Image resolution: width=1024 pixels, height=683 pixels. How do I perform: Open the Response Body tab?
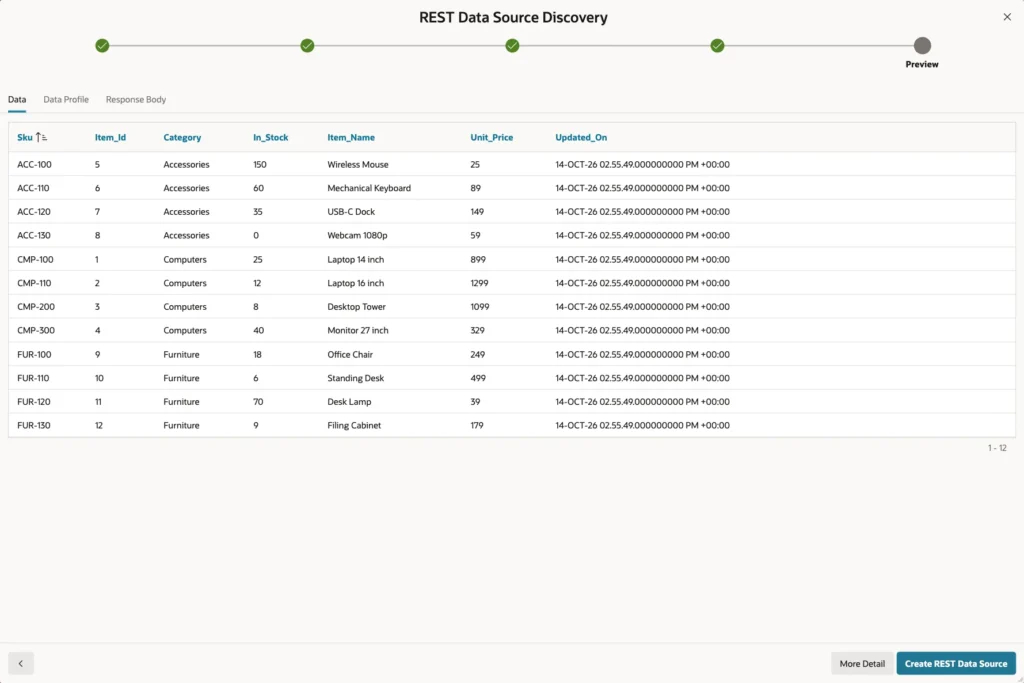tap(136, 99)
